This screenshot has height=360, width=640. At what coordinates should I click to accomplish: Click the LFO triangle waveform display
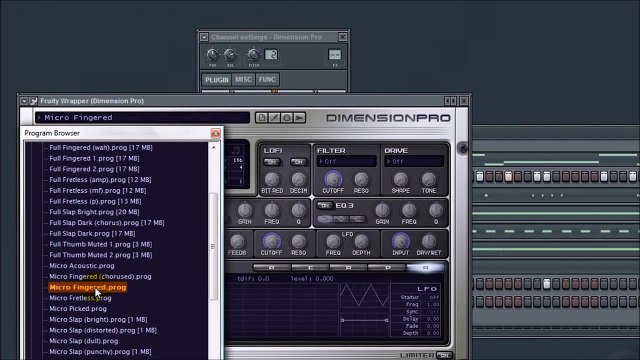(364, 296)
